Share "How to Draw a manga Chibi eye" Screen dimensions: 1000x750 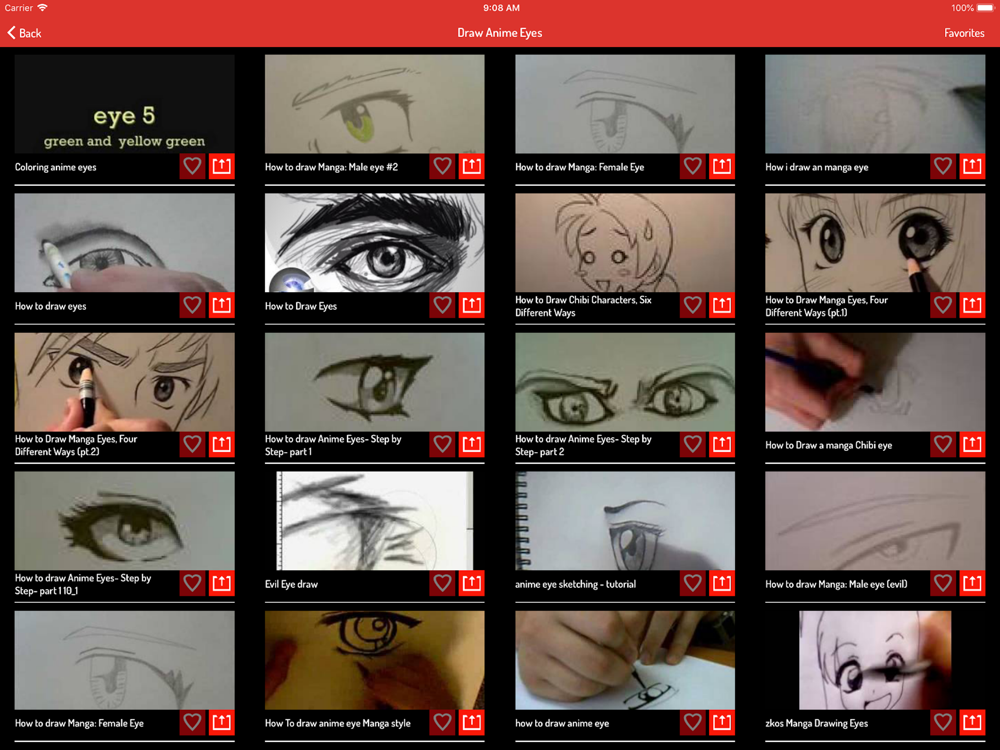click(972, 445)
